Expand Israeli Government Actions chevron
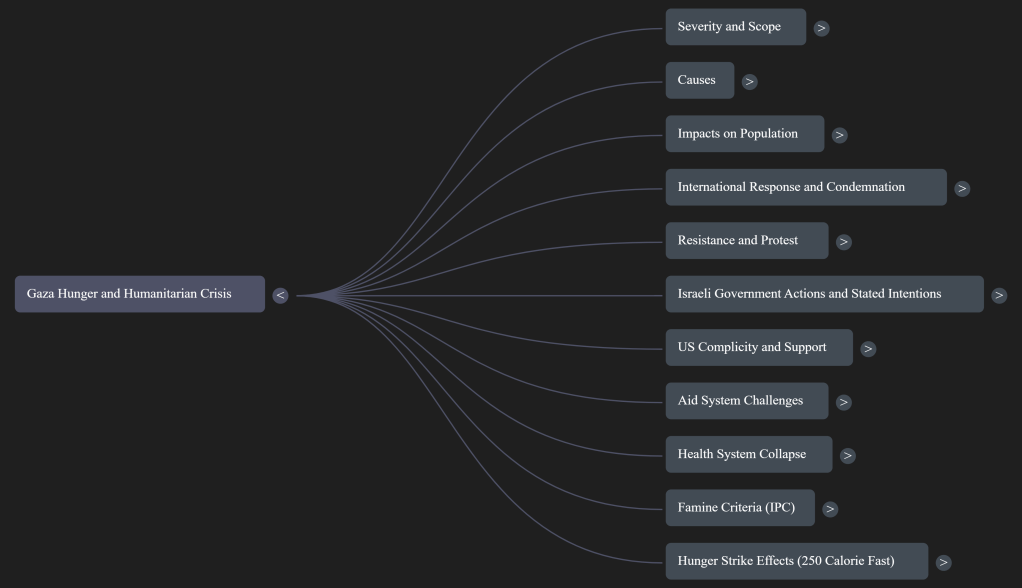This screenshot has height=588, width=1022. coord(998,295)
